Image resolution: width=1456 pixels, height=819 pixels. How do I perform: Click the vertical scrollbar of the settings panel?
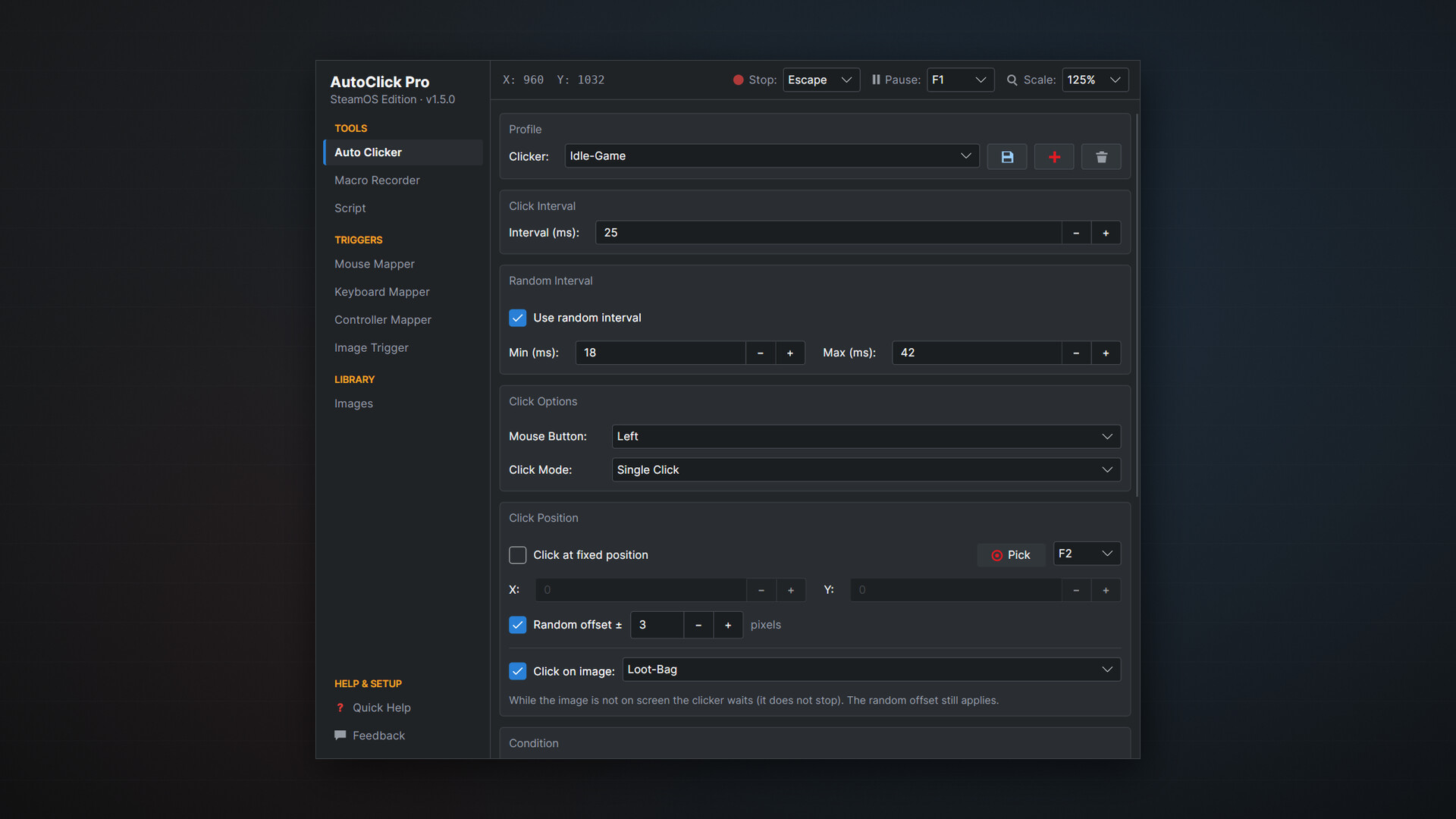pyautogui.click(x=1136, y=306)
